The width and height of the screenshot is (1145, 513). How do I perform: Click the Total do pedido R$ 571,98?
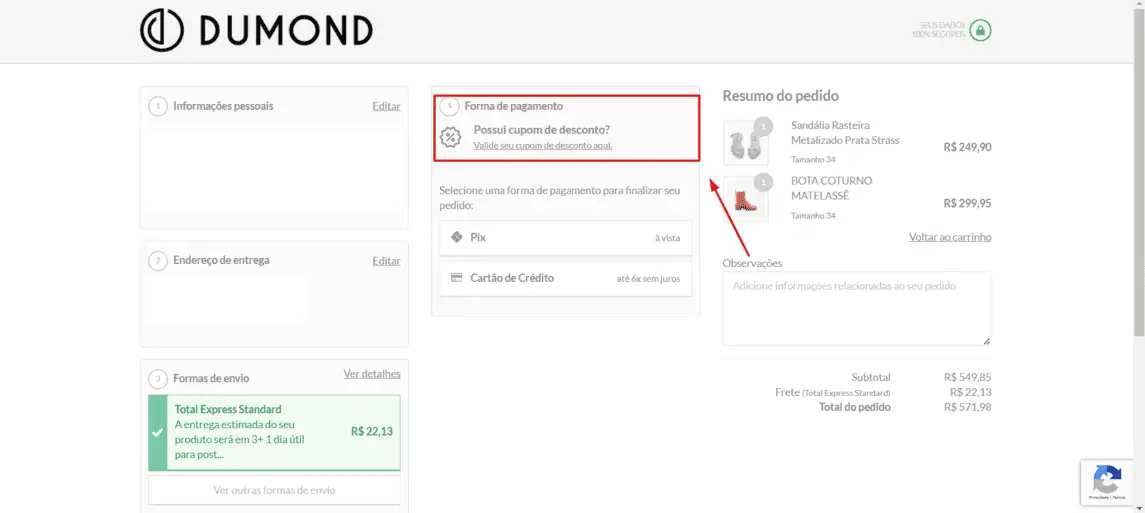968,407
